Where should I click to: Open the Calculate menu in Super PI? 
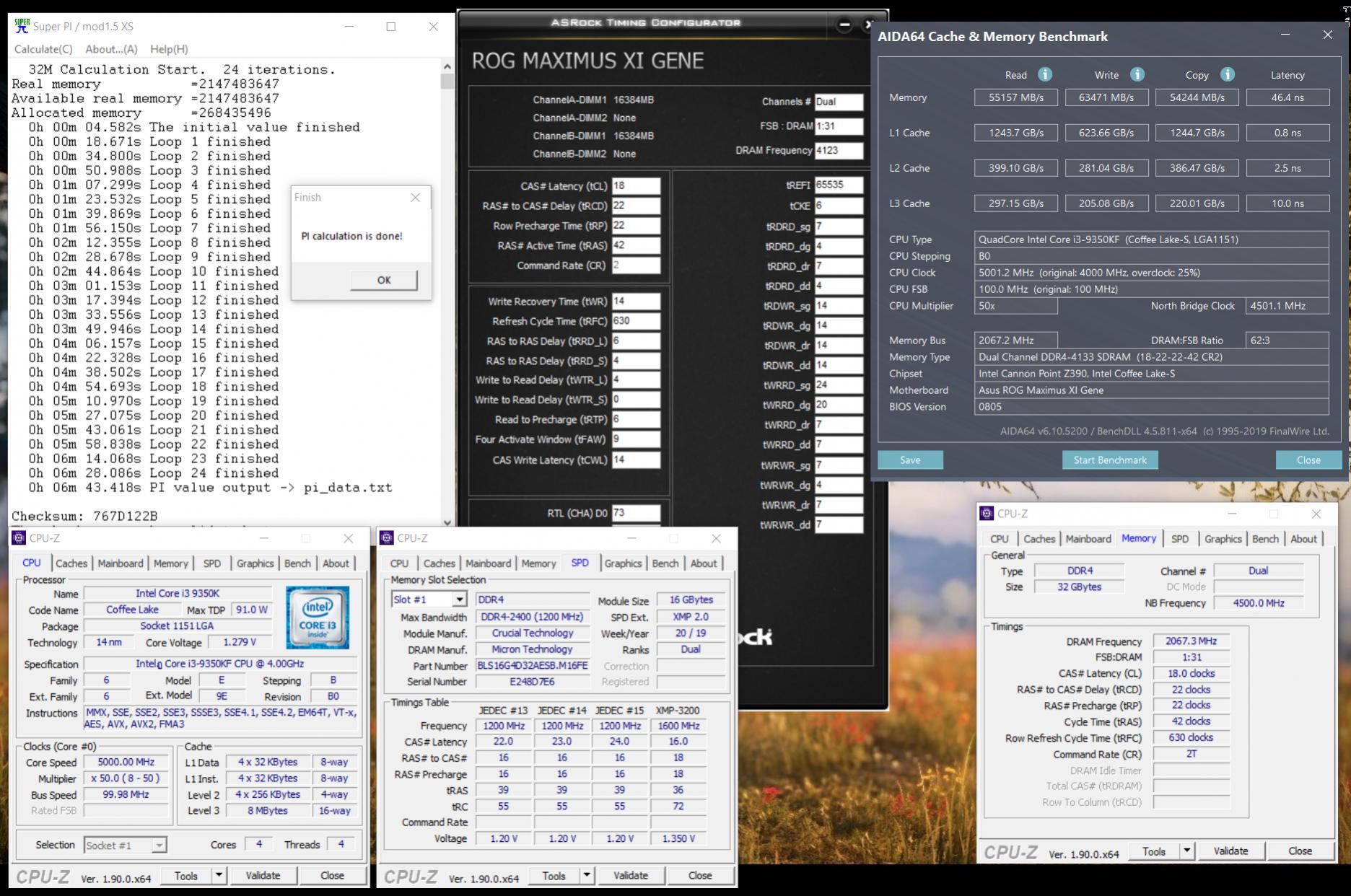(43, 49)
